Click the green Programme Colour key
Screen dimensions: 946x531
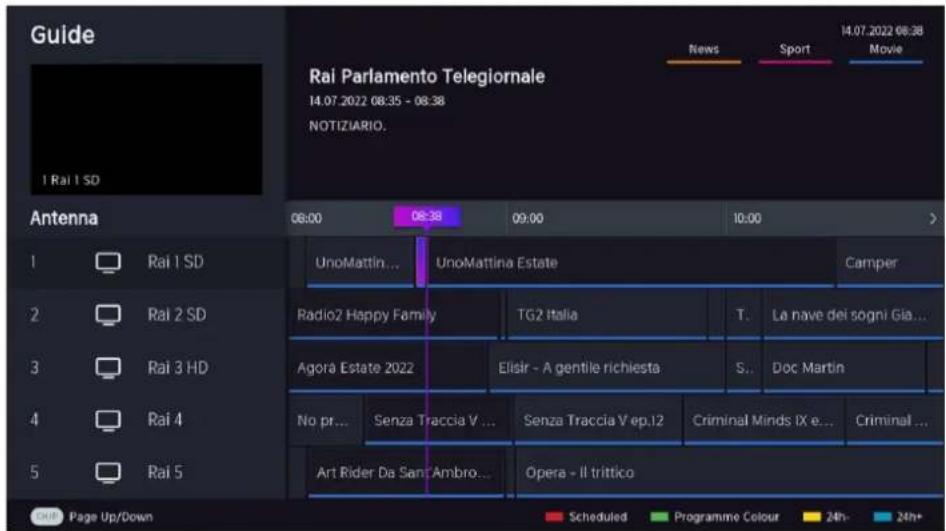pos(715,517)
